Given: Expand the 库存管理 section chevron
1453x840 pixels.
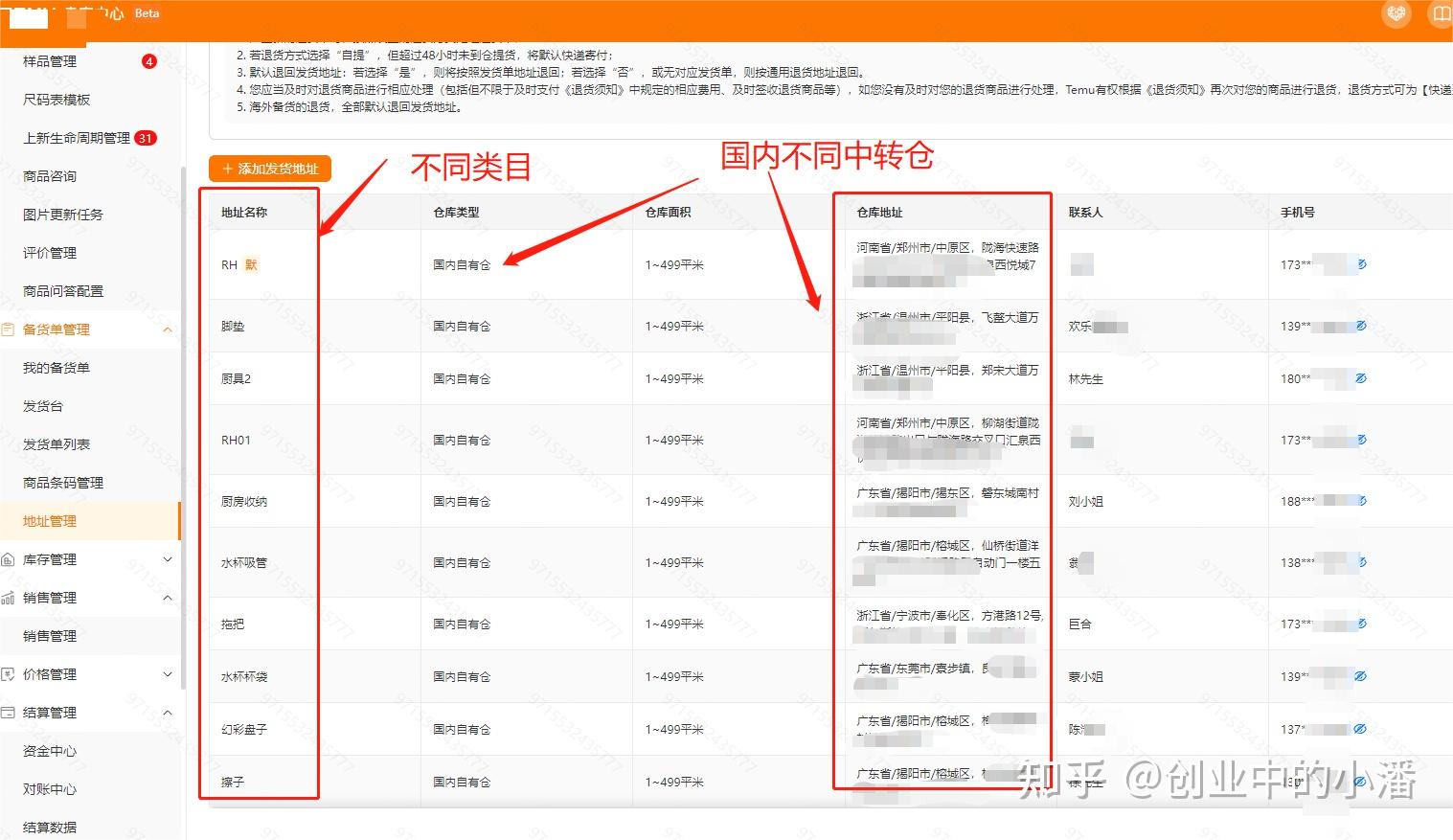Looking at the screenshot, I should (168, 559).
